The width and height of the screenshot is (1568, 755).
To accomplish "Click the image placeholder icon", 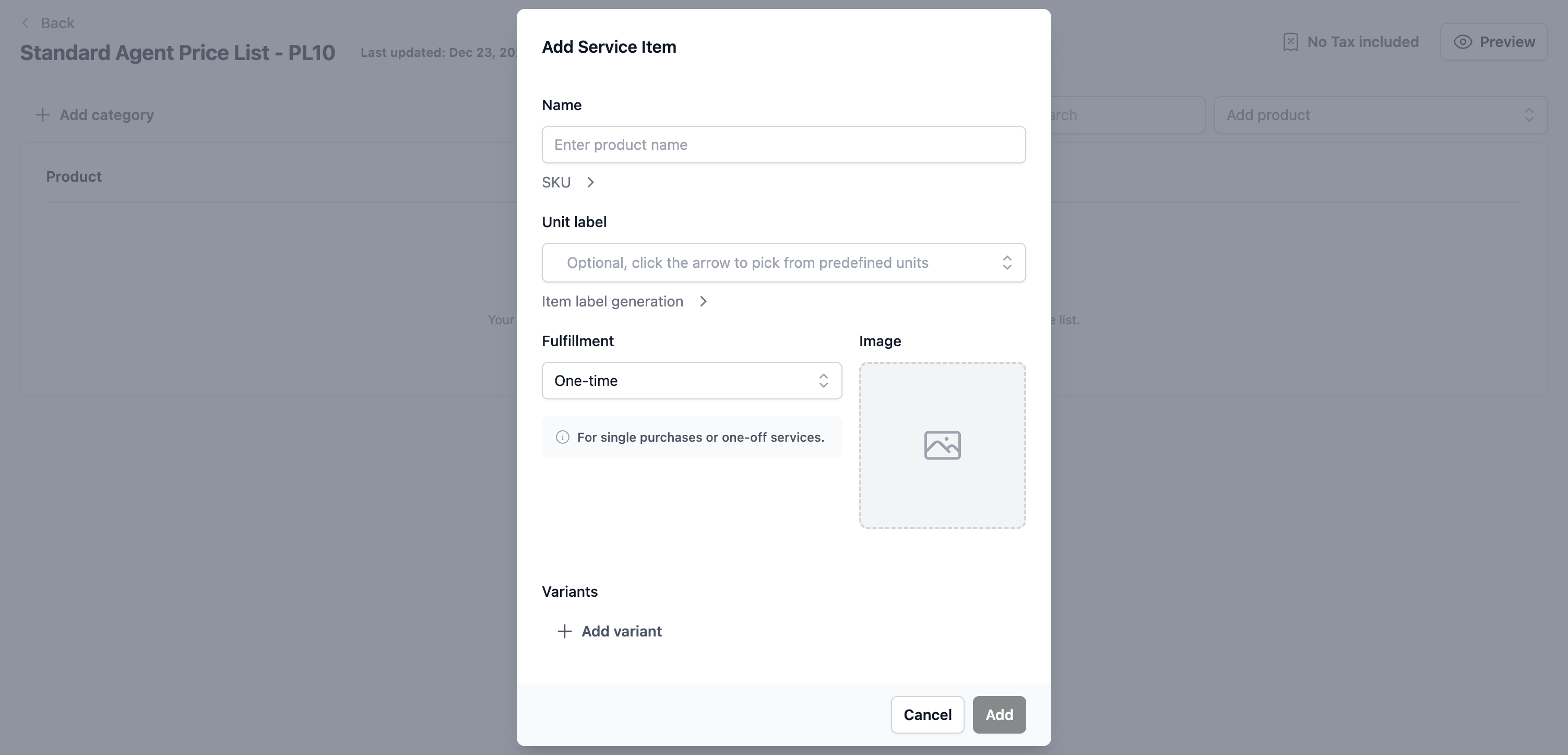I will click(x=942, y=445).
